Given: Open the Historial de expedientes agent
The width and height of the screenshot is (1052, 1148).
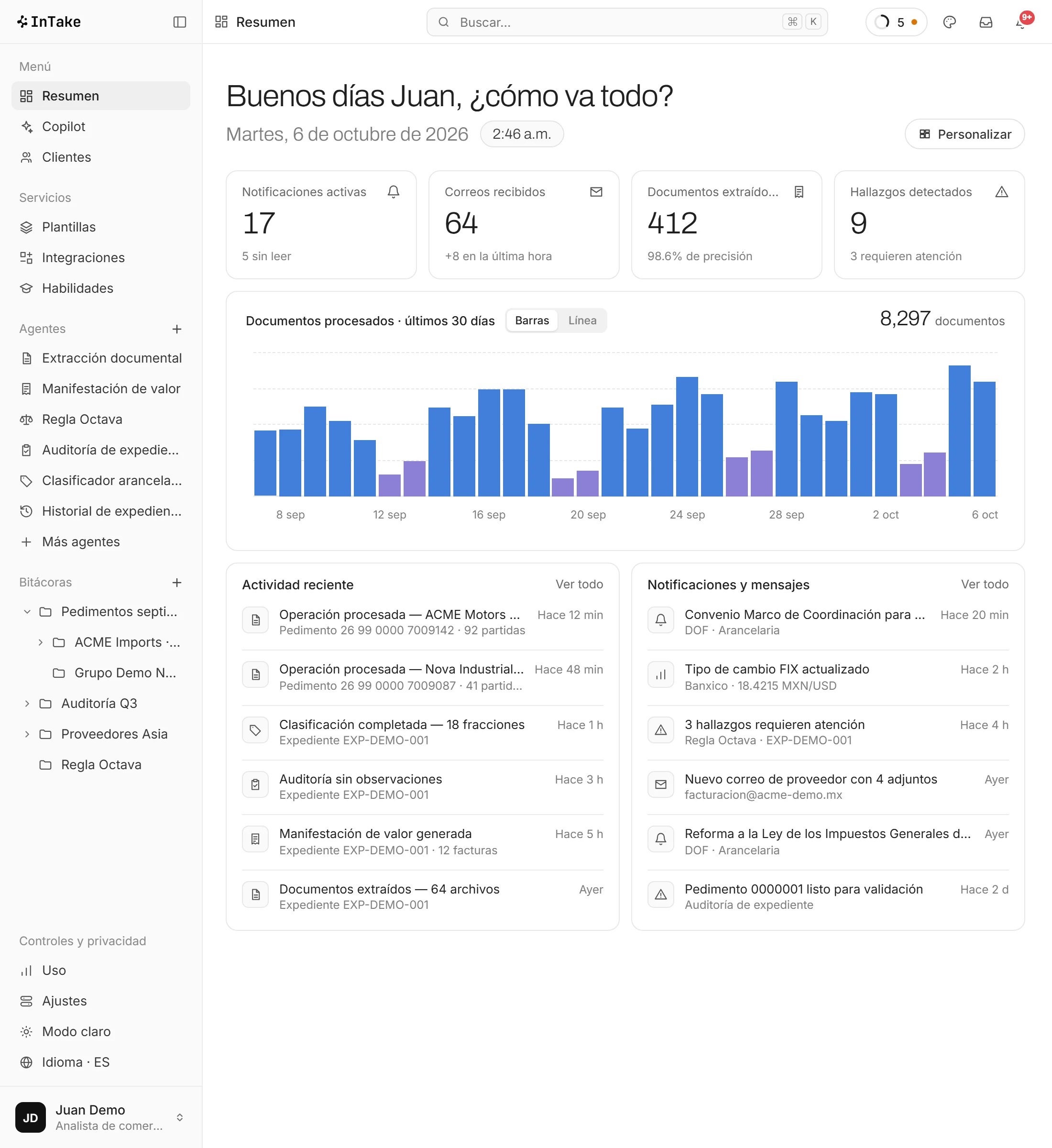Looking at the screenshot, I should pos(101,511).
